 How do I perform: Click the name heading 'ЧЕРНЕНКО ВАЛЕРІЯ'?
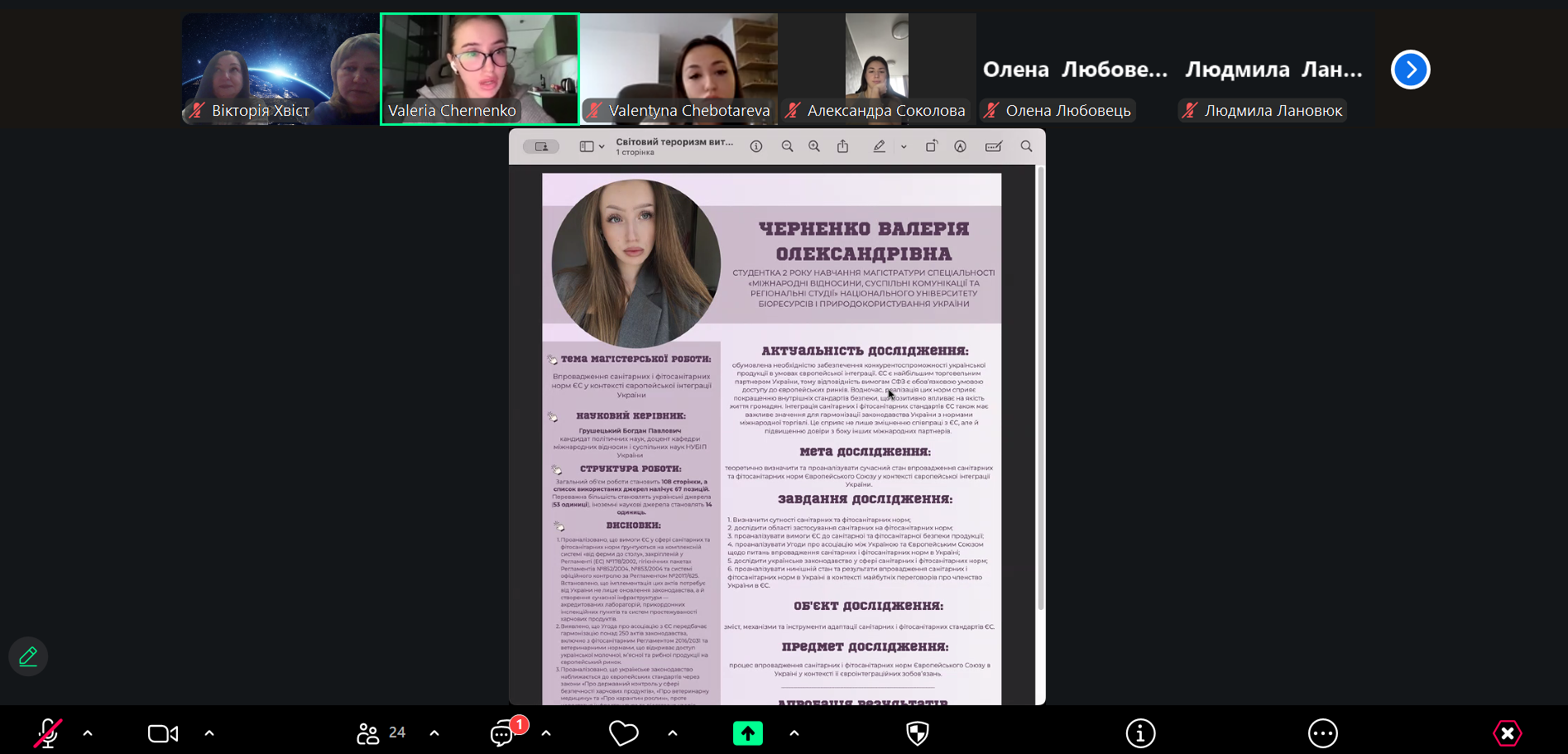point(864,229)
